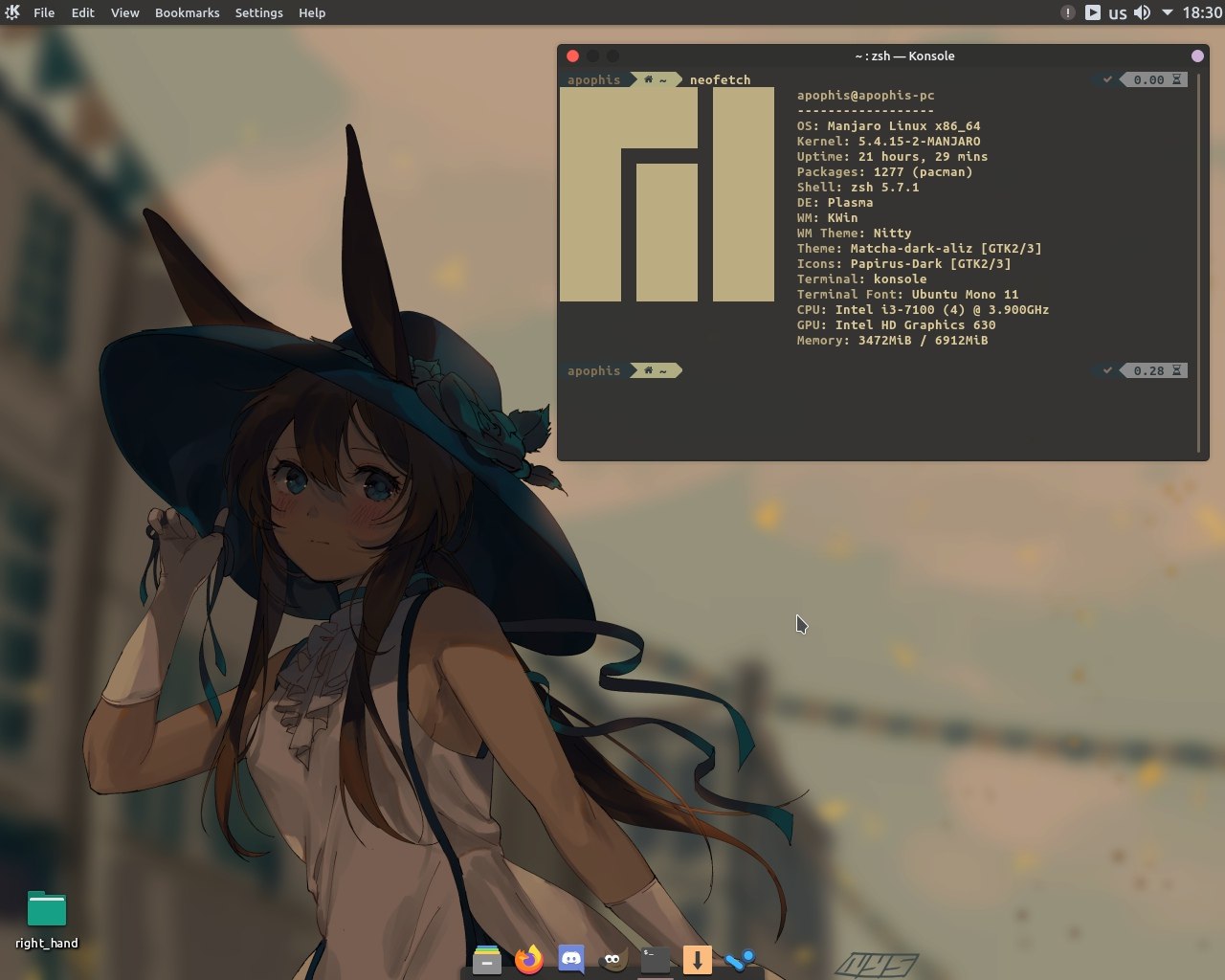This screenshot has width=1225, height=980.
Task: Launch Firefox from the dock
Action: (529, 959)
